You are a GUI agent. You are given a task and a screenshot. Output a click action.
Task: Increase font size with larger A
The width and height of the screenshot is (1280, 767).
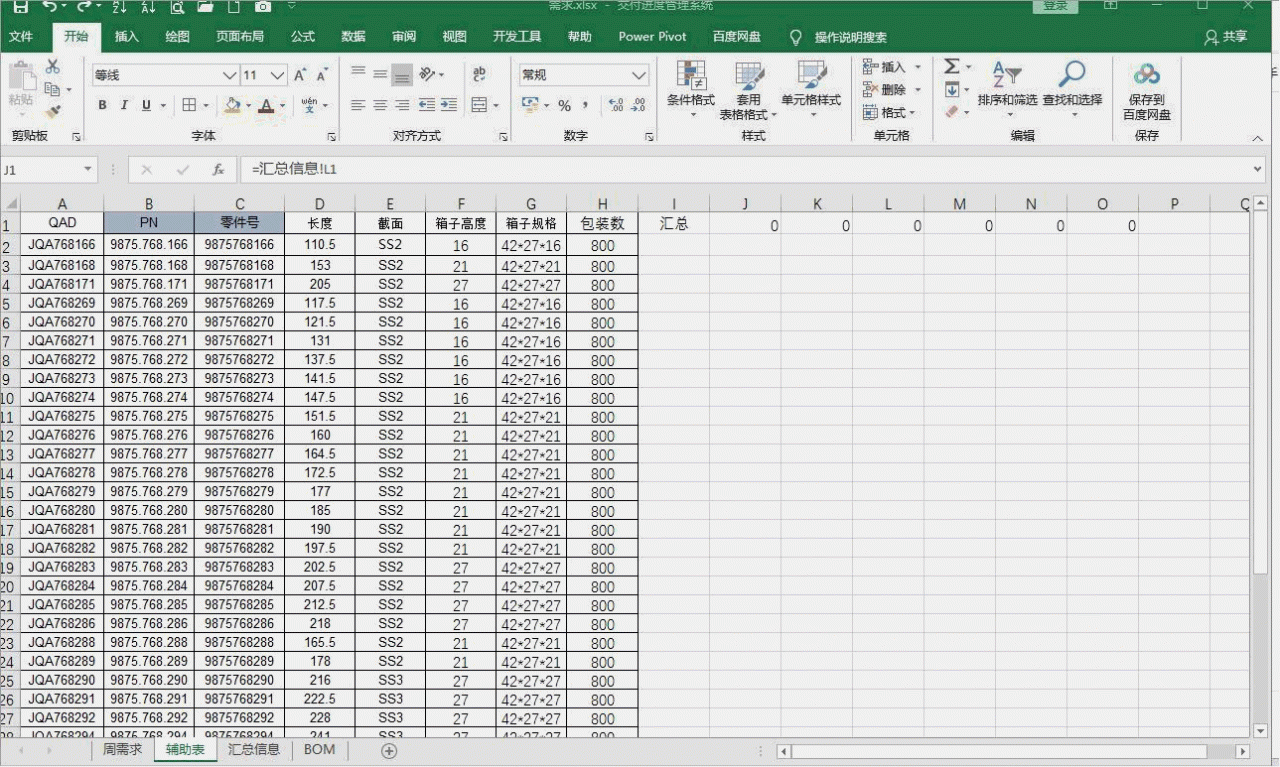300,75
